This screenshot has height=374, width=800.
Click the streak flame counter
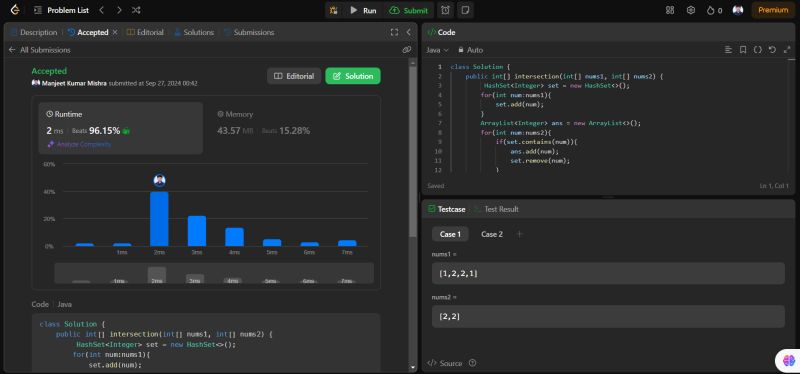(714, 10)
